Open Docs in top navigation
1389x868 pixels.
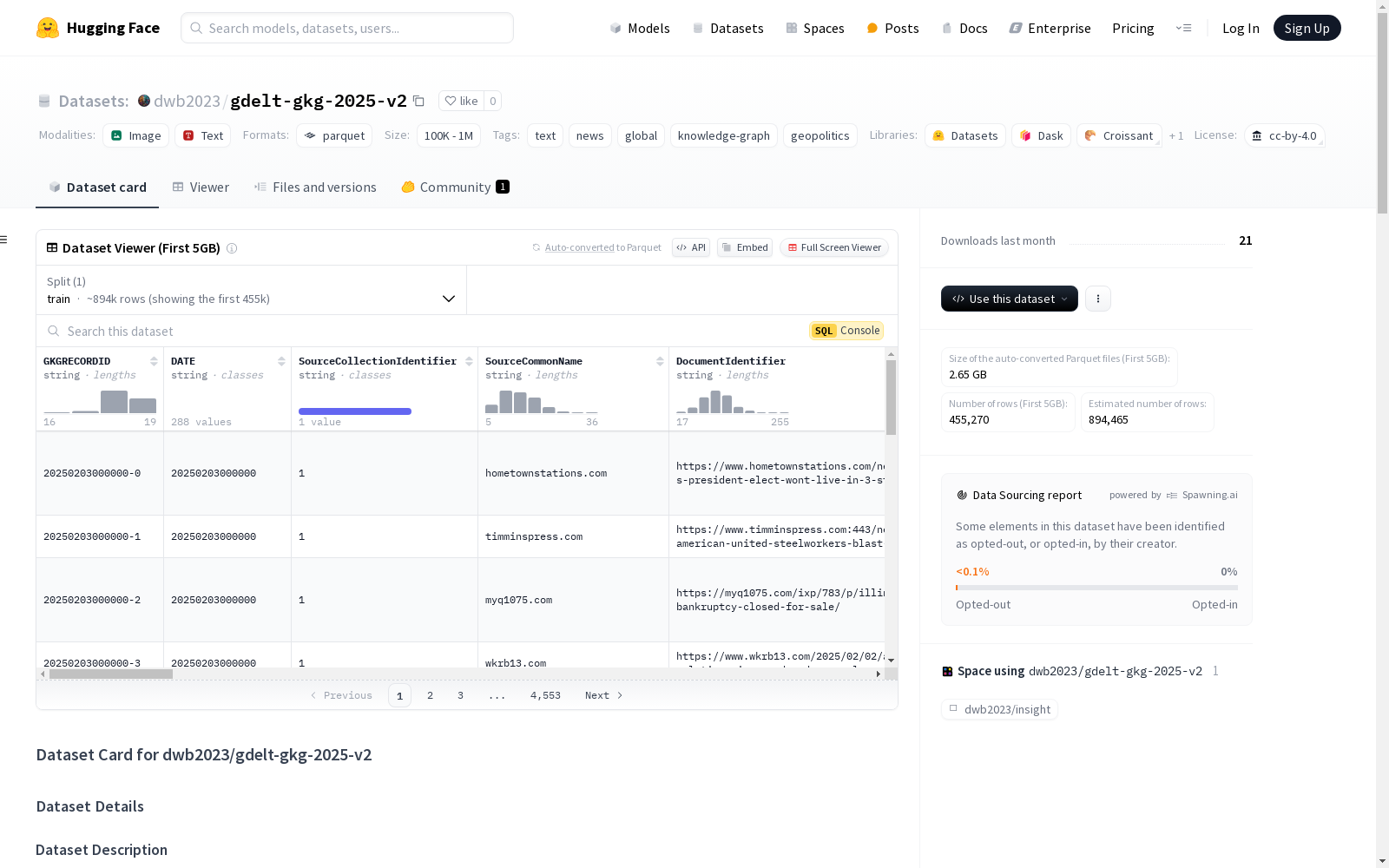[x=964, y=28]
